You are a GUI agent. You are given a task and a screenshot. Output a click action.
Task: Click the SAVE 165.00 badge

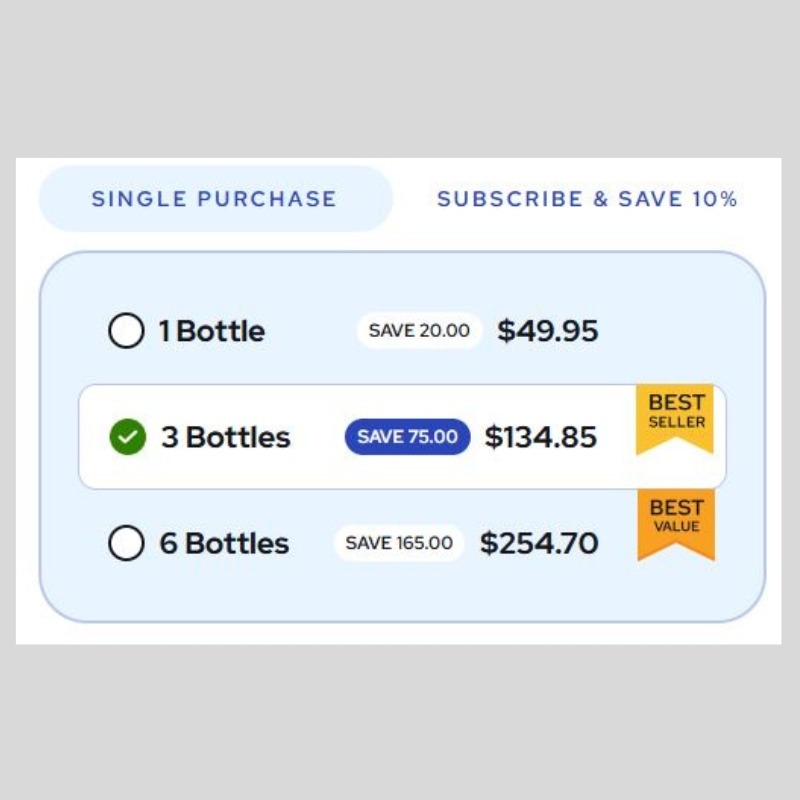point(398,543)
